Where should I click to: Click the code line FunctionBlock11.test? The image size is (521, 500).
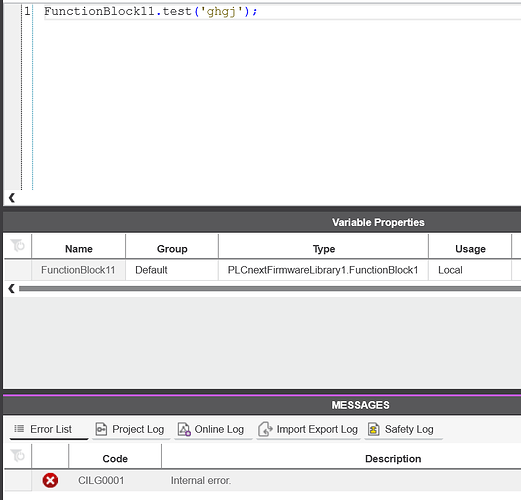151,12
